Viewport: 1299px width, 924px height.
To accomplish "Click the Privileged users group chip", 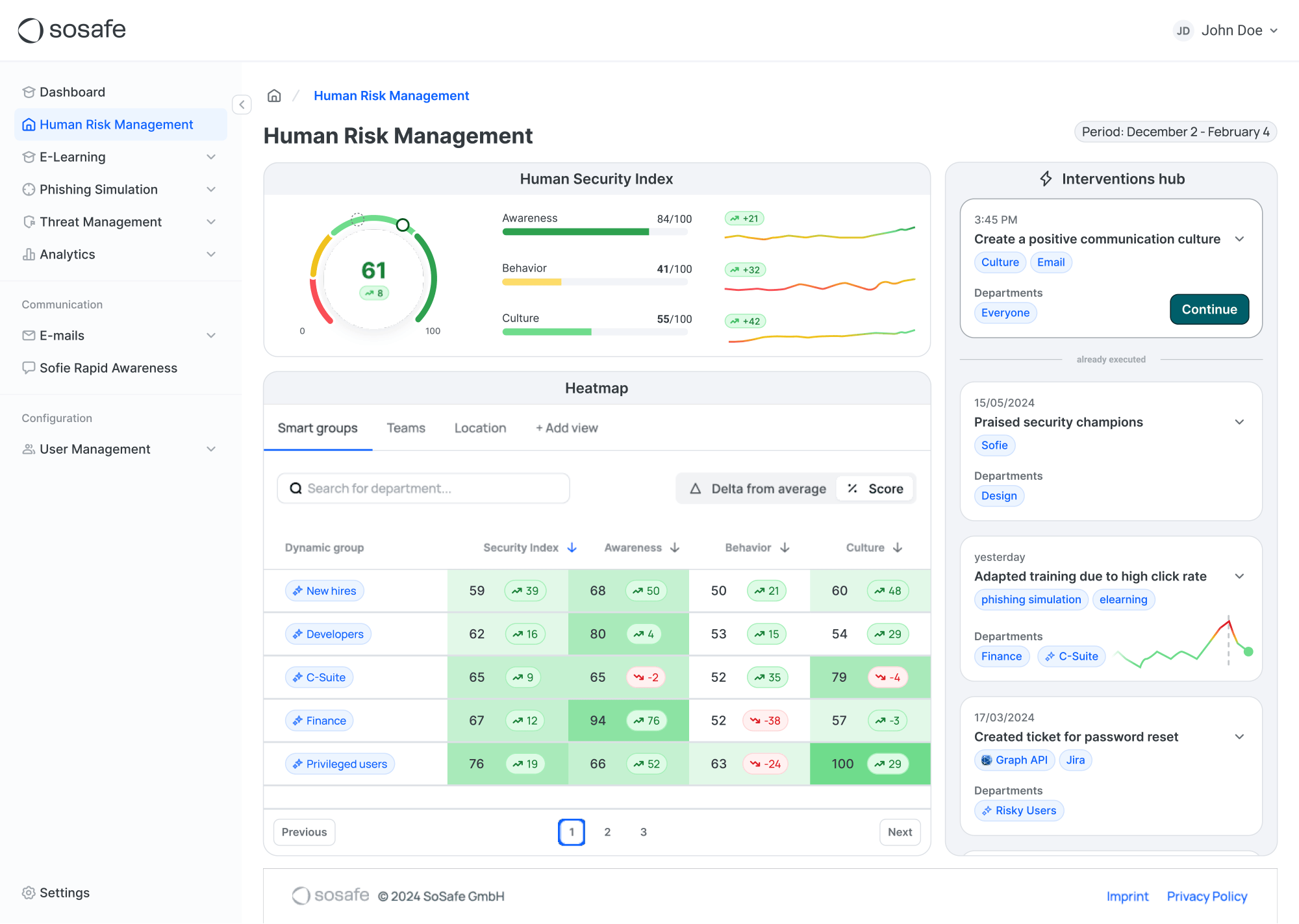I will [x=340, y=764].
